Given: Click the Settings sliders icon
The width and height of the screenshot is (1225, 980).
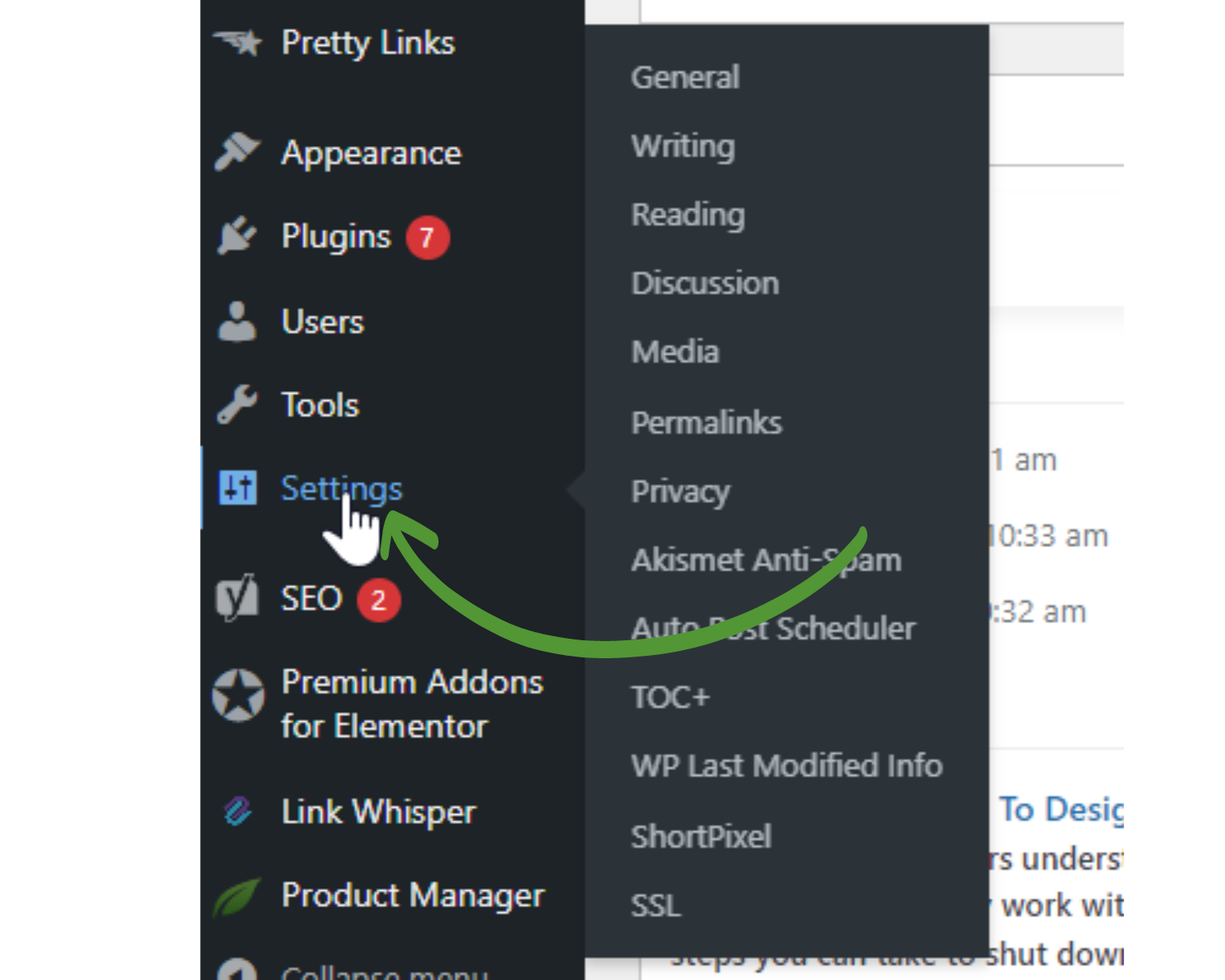Looking at the screenshot, I should coord(236,488).
